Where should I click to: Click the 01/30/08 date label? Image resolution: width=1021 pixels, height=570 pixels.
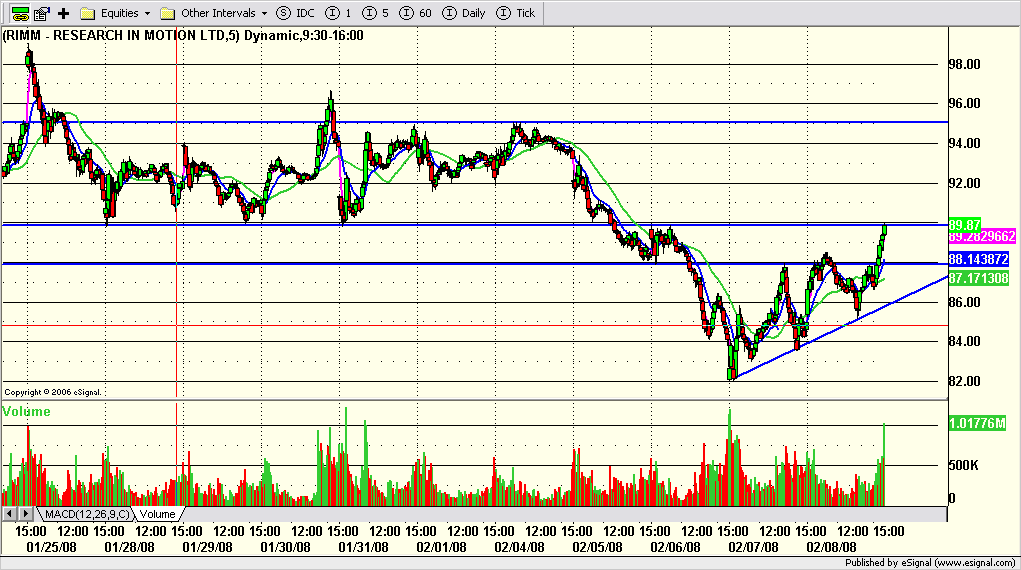285,548
